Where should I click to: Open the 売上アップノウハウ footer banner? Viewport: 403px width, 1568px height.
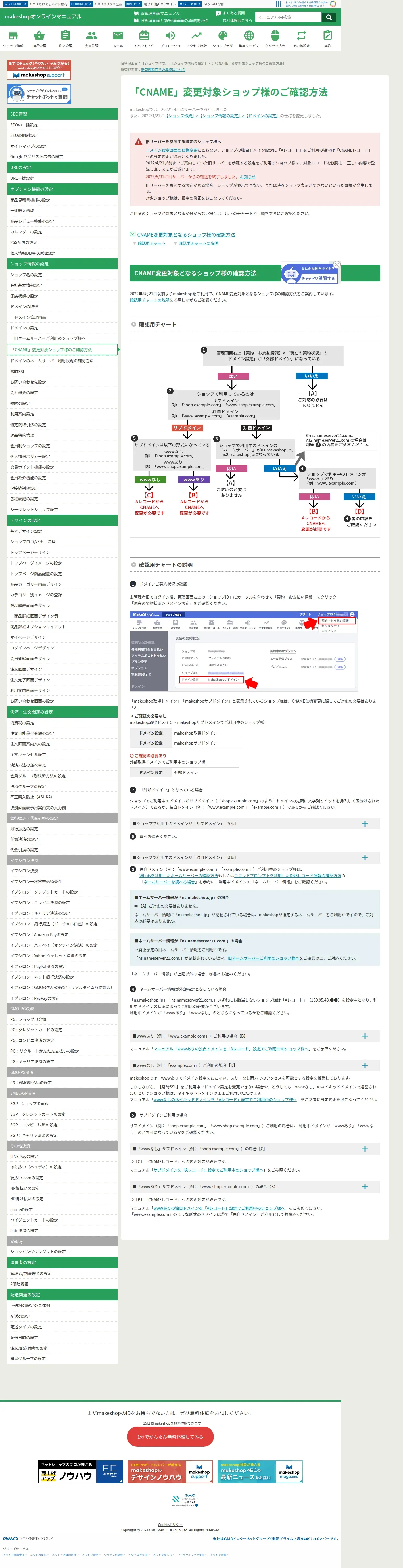(80, 1472)
